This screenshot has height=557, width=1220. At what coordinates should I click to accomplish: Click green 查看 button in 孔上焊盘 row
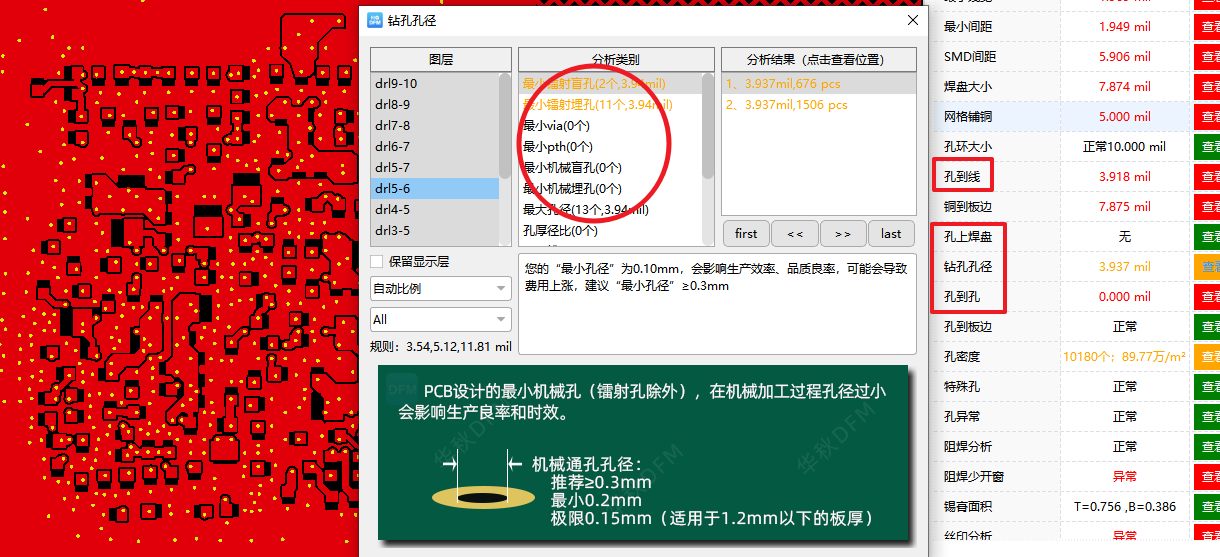[1206, 237]
